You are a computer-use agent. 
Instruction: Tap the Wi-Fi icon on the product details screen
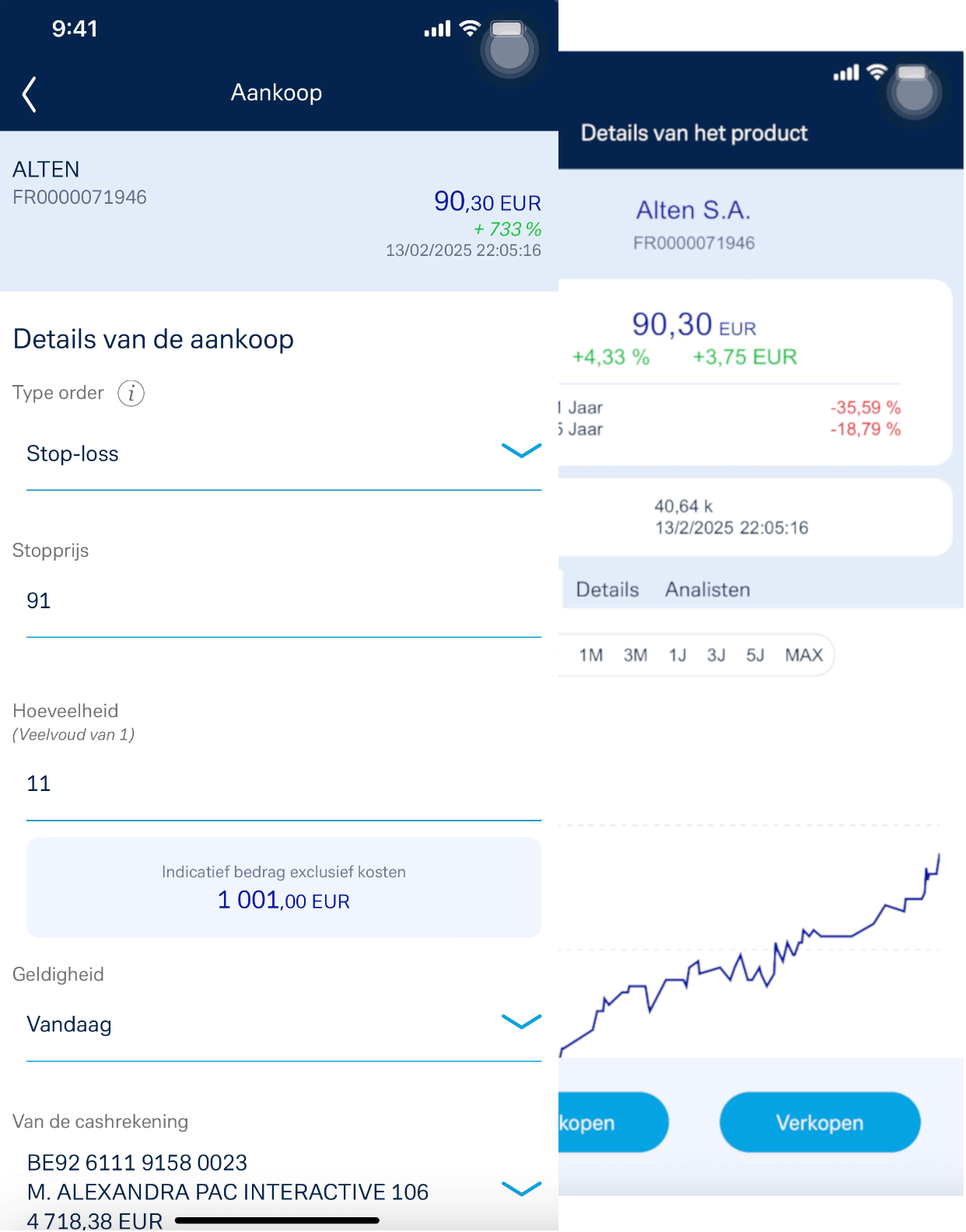tap(877, 72)
